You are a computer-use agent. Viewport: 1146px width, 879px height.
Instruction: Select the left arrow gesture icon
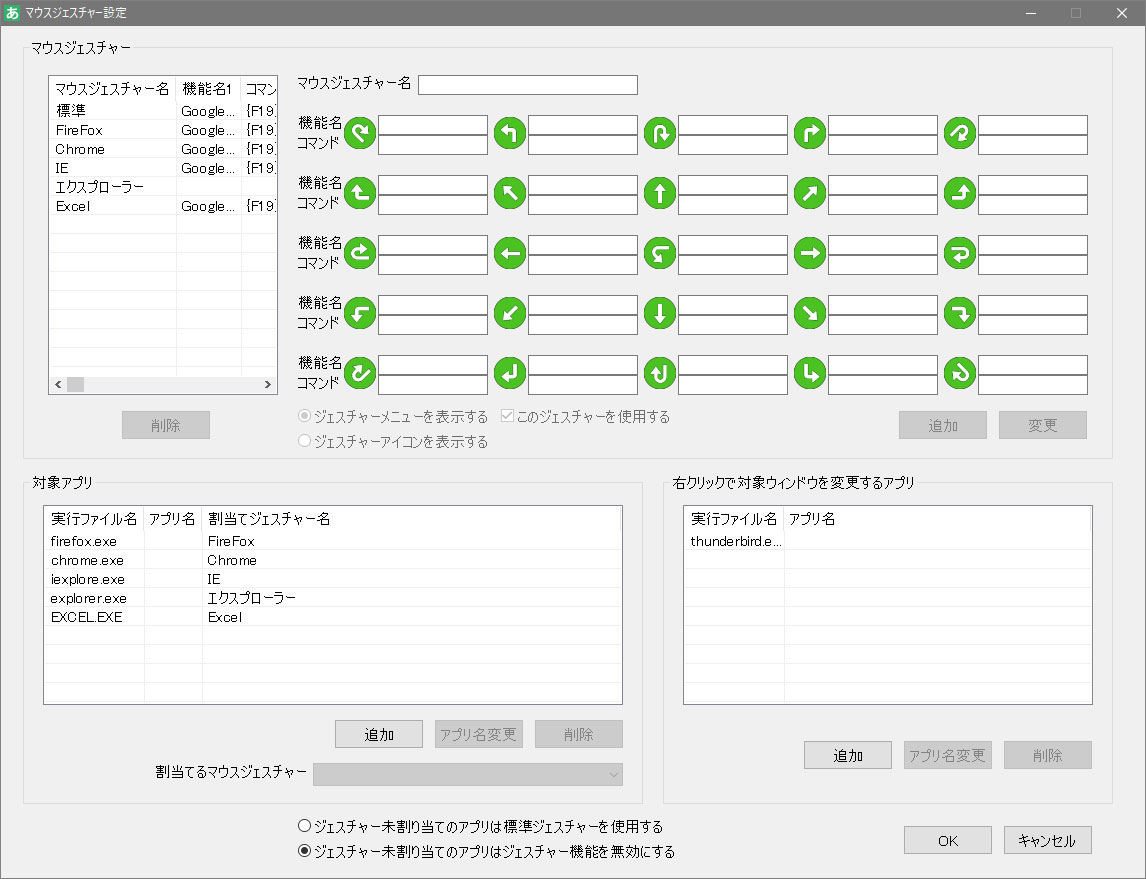pyautogui.click(x=509, y=253)
